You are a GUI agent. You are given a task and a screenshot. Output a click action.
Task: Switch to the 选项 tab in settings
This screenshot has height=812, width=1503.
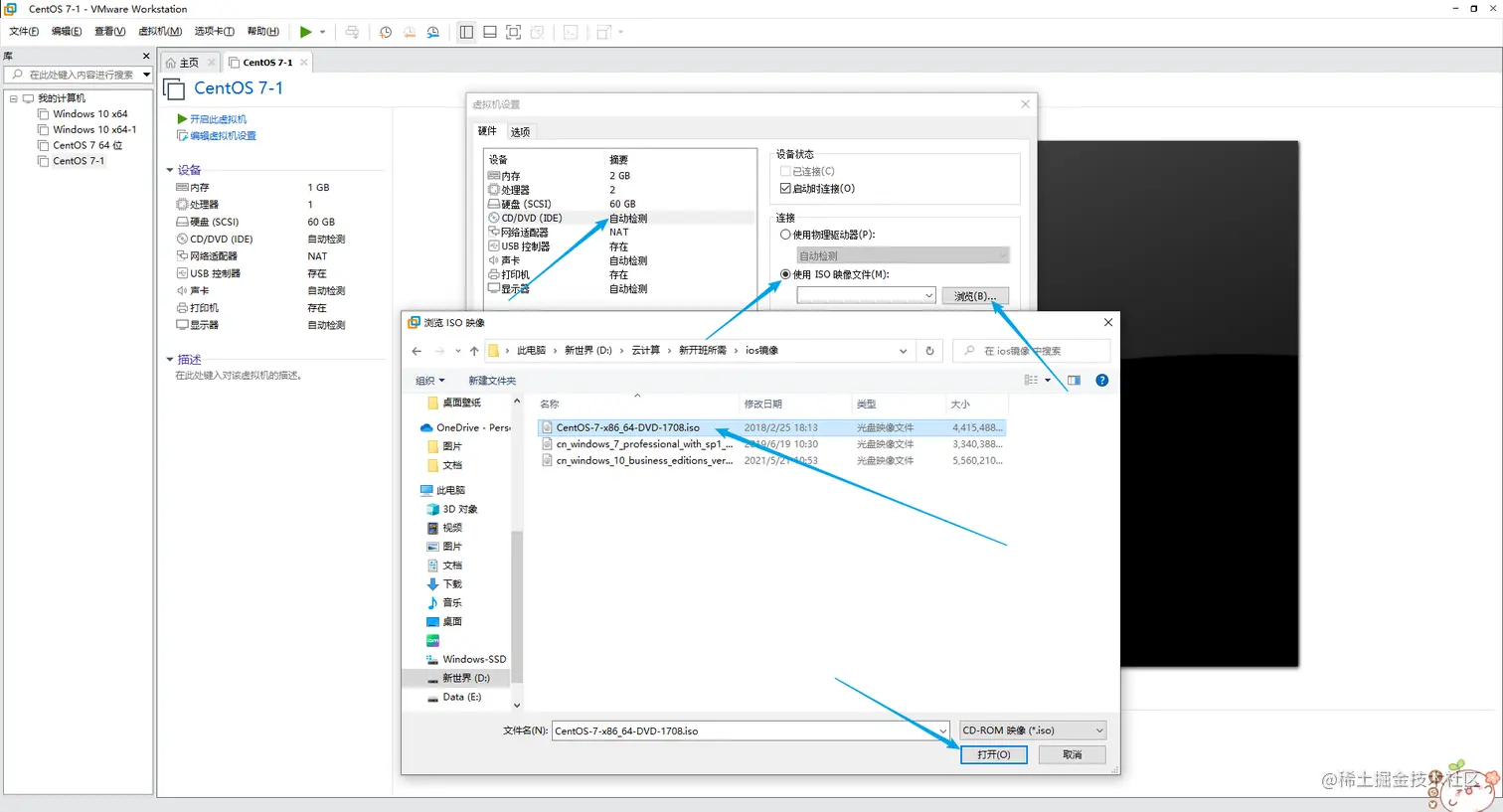521,131
